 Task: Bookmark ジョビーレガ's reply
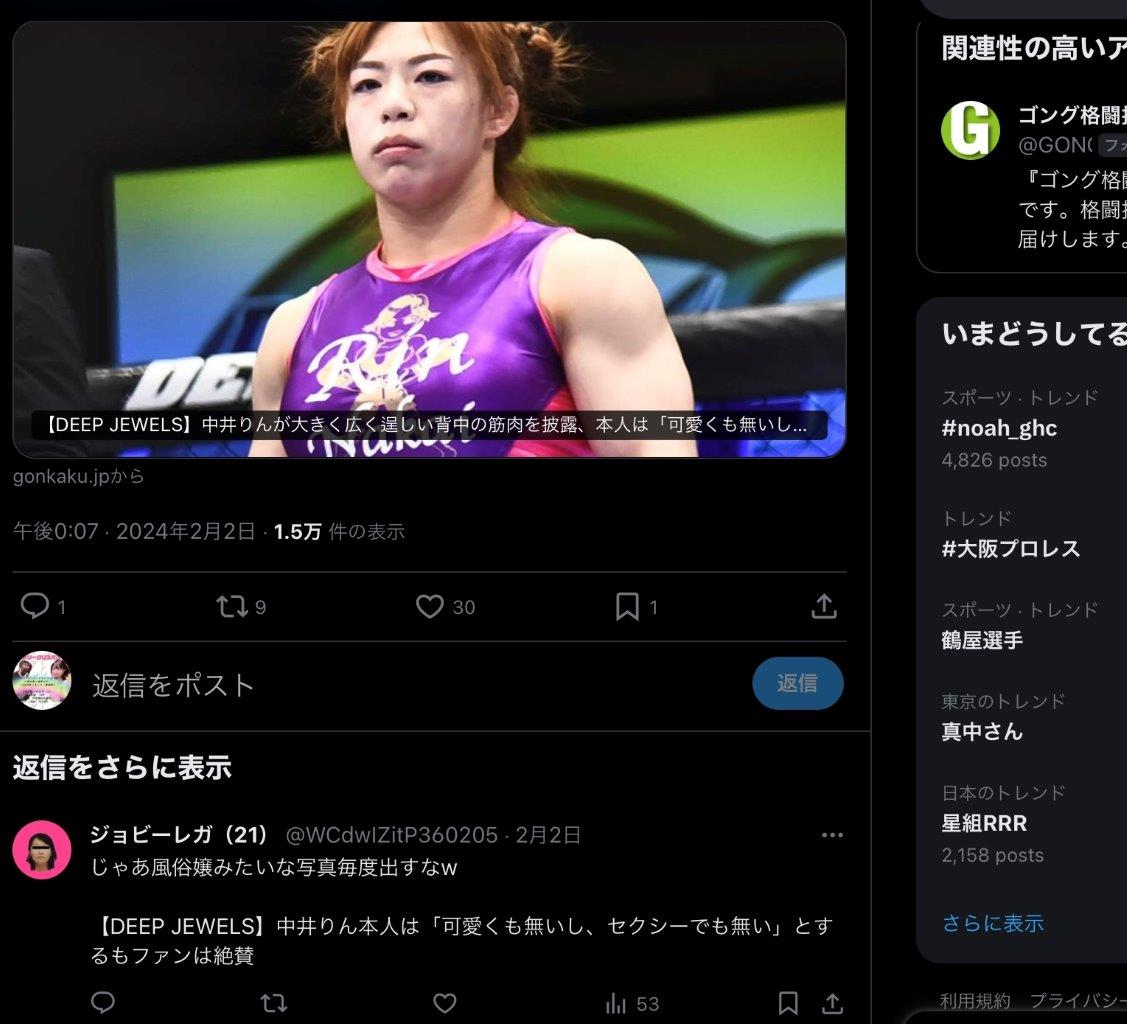click(788, 1002)
